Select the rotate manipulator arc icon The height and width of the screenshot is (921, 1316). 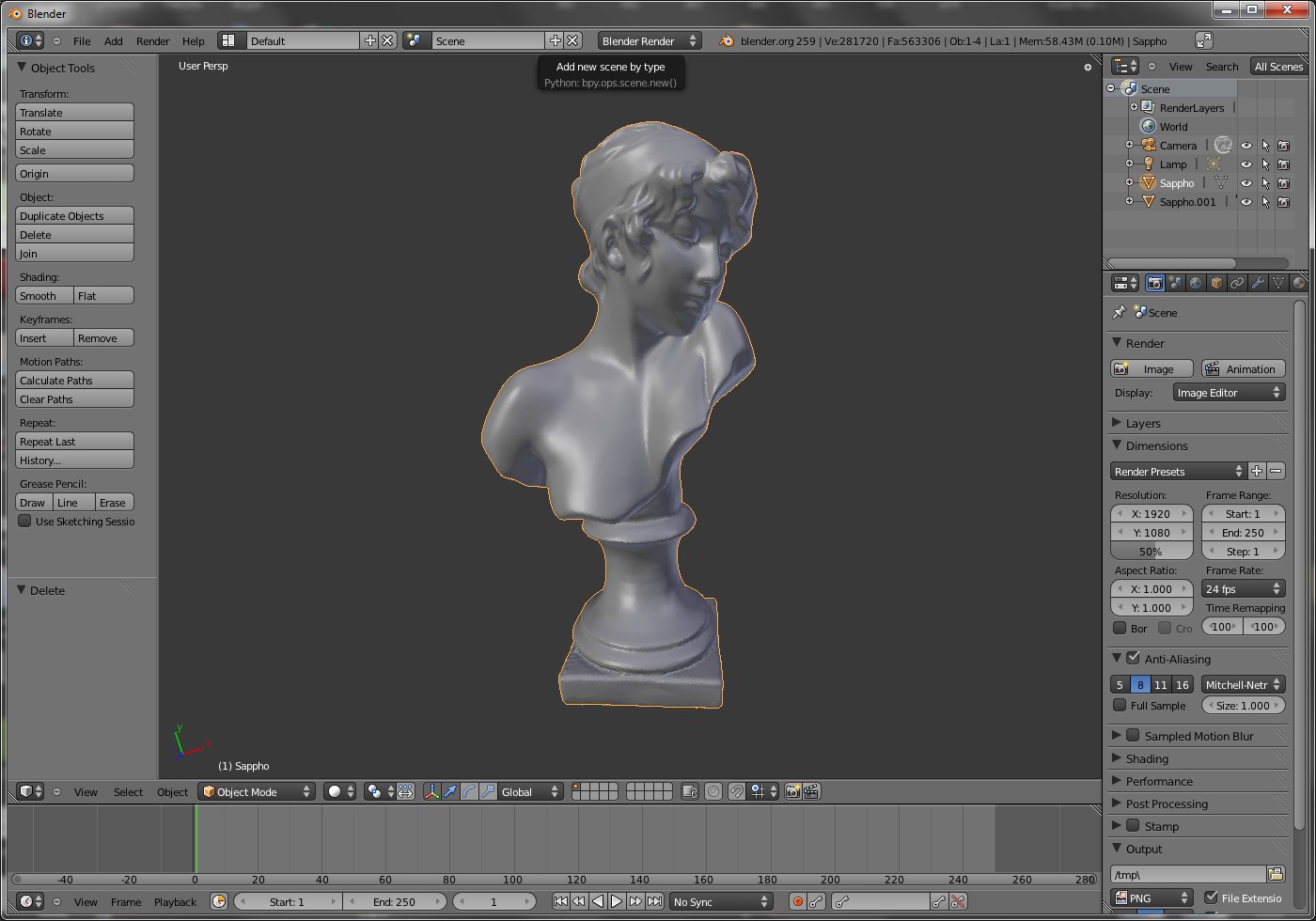click(469, 791)
